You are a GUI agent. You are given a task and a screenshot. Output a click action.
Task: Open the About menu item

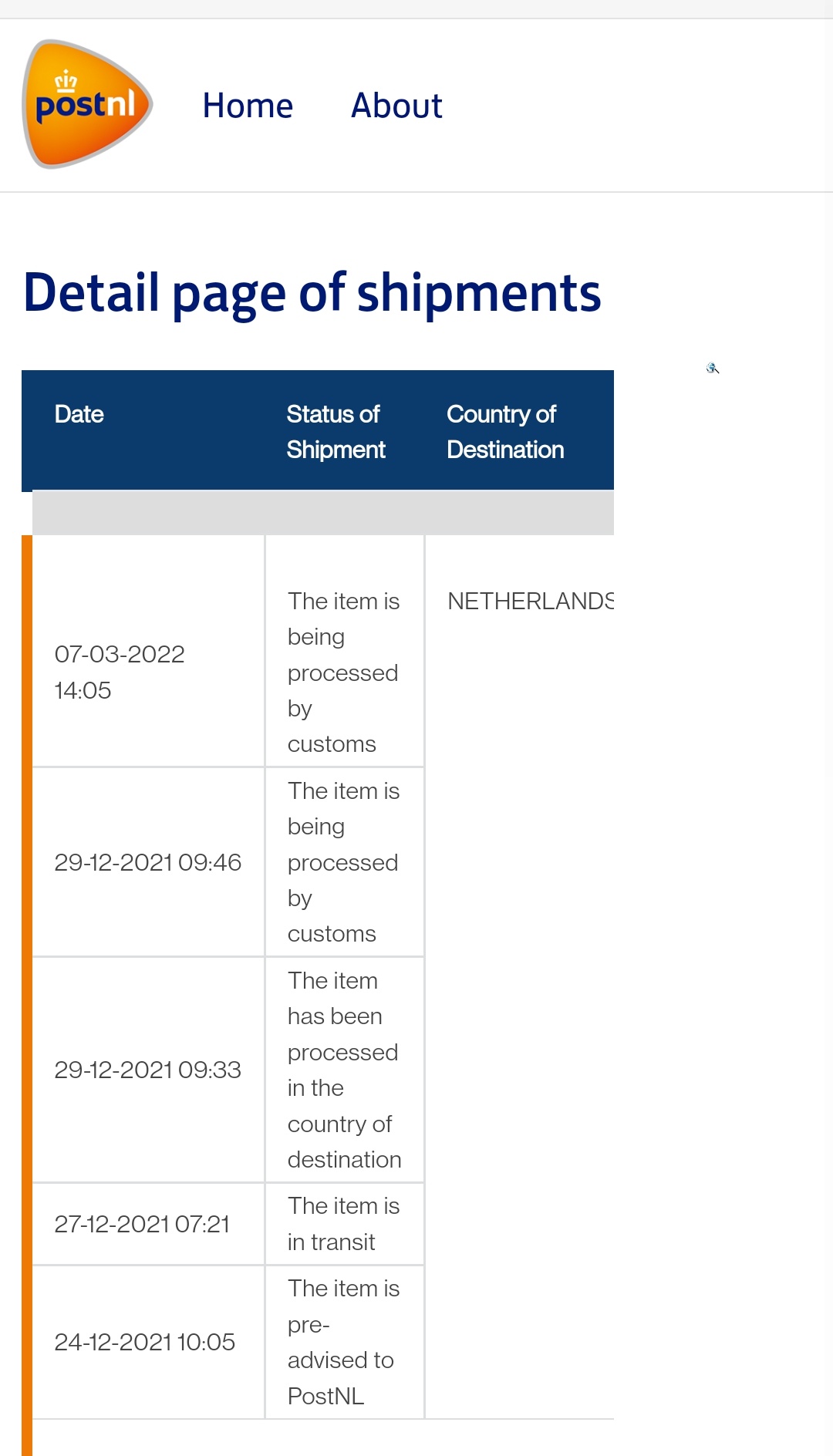pos(396,106)
